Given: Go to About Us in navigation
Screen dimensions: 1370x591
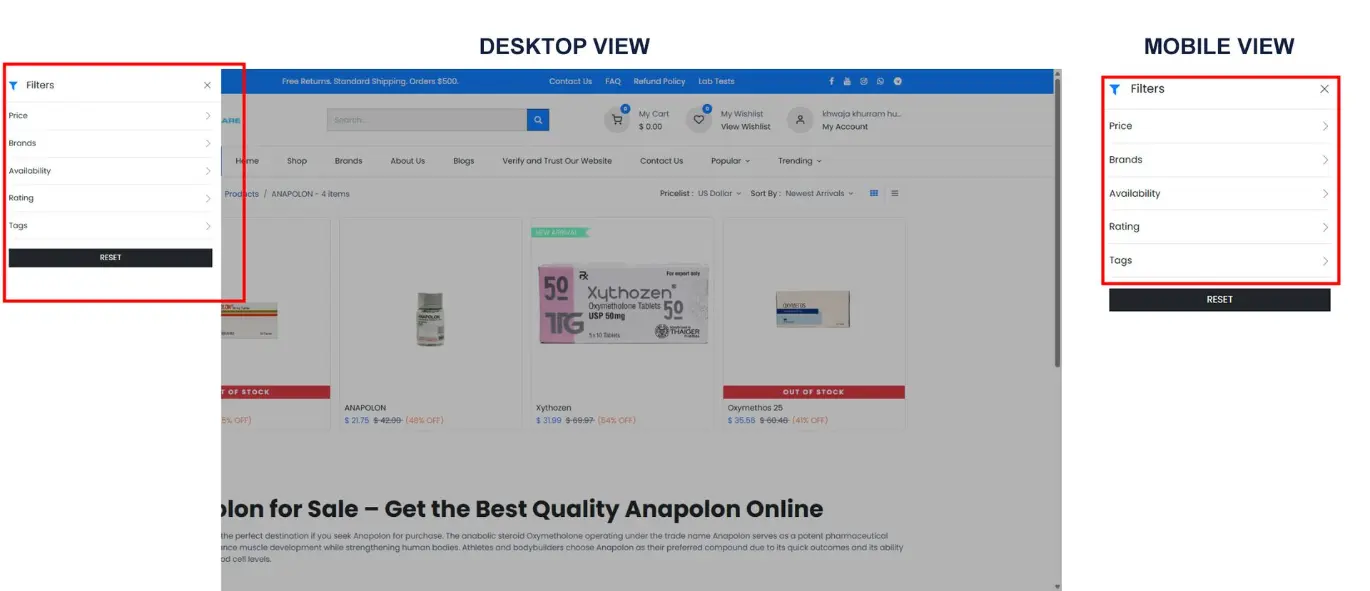Looking at the screenshot, I should (407, 161).
